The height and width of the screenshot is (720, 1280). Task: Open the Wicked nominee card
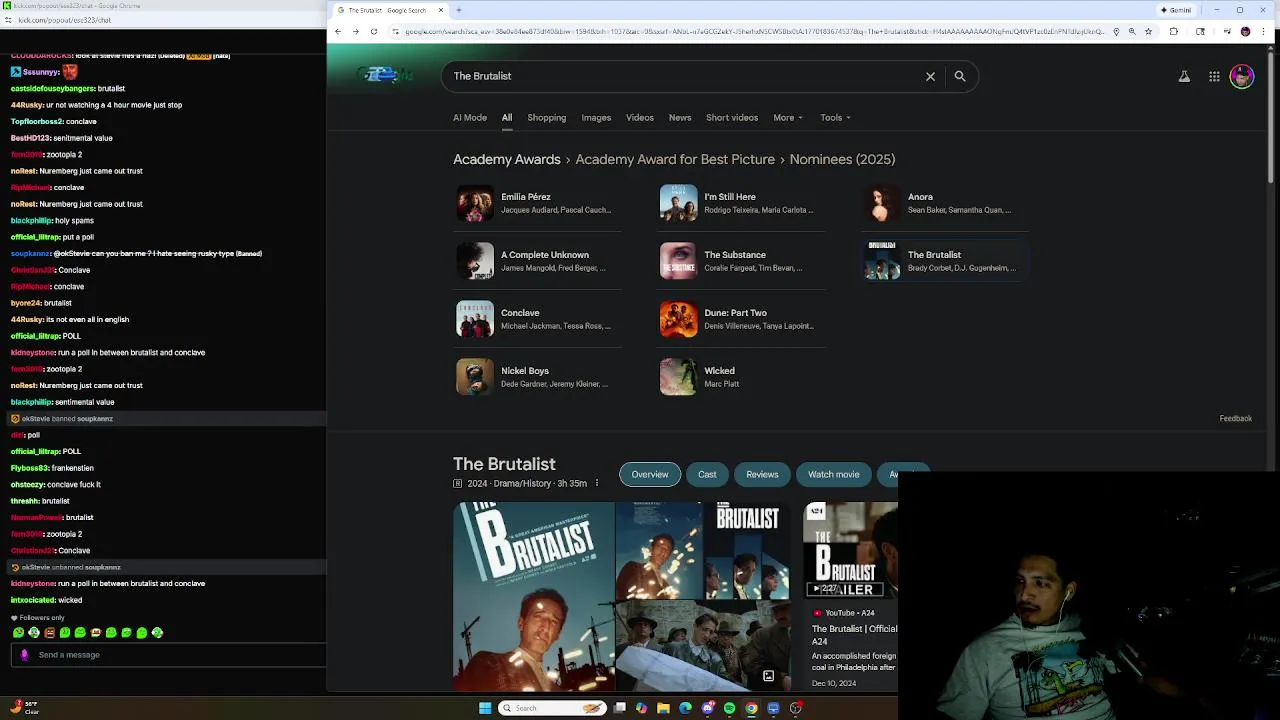click(742, 377)
